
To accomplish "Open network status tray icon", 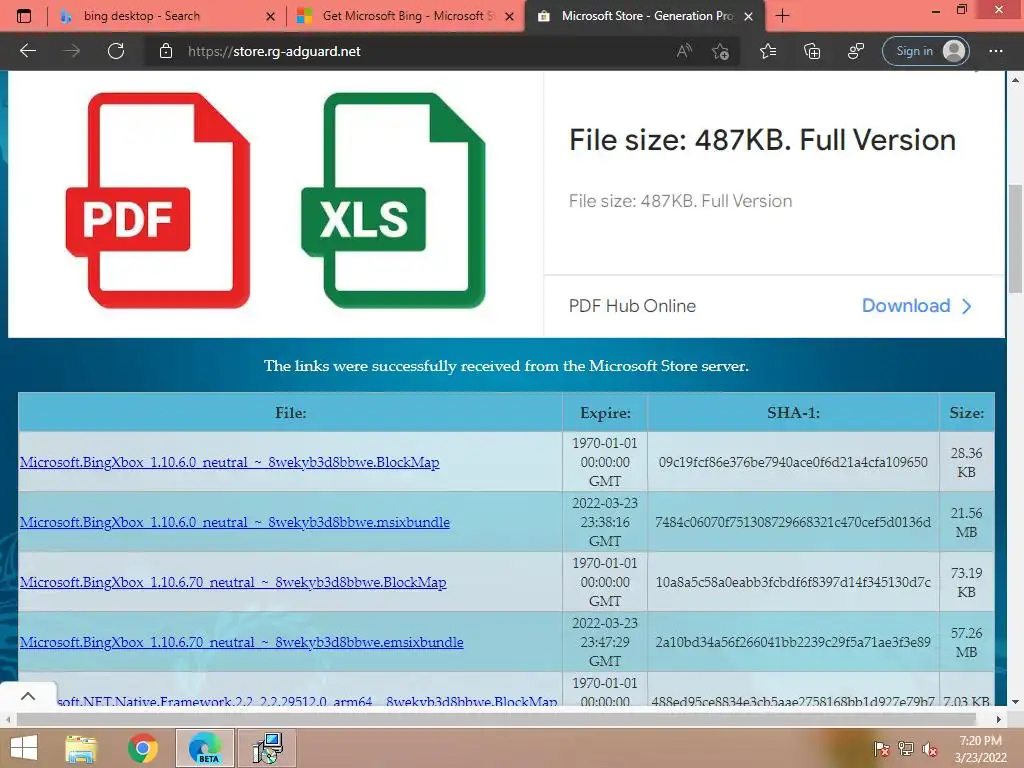I will click(x=906, y=749).
